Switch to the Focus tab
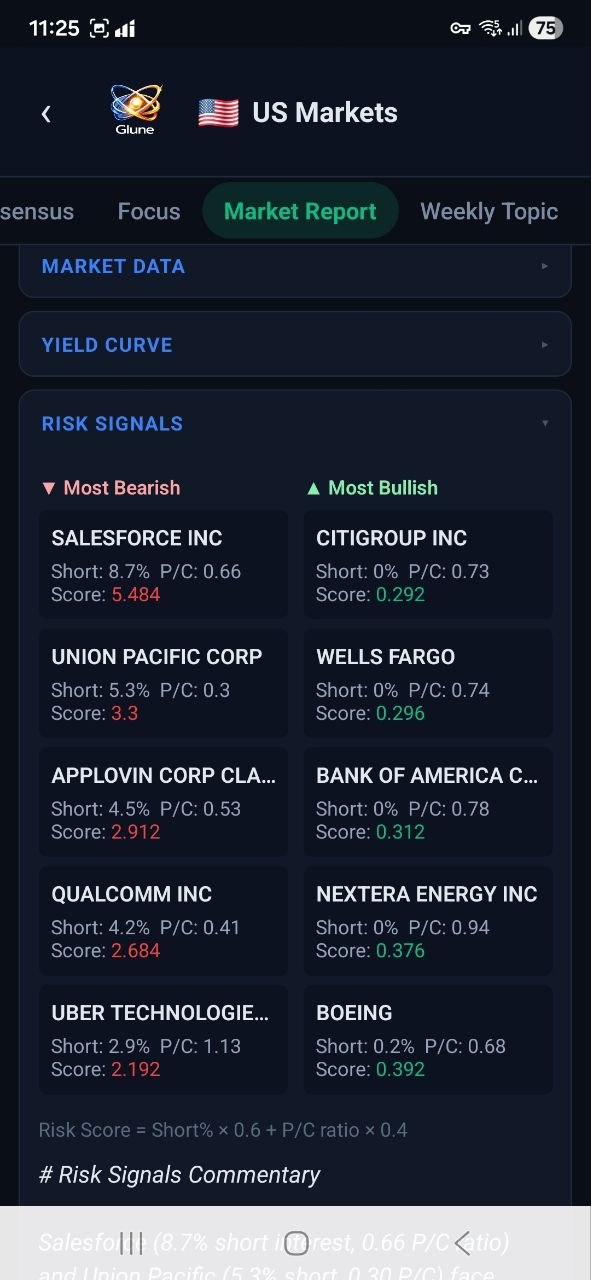The height and width of the screenshot is (1280, 591). pyautogui.click(x=148, y=211)
